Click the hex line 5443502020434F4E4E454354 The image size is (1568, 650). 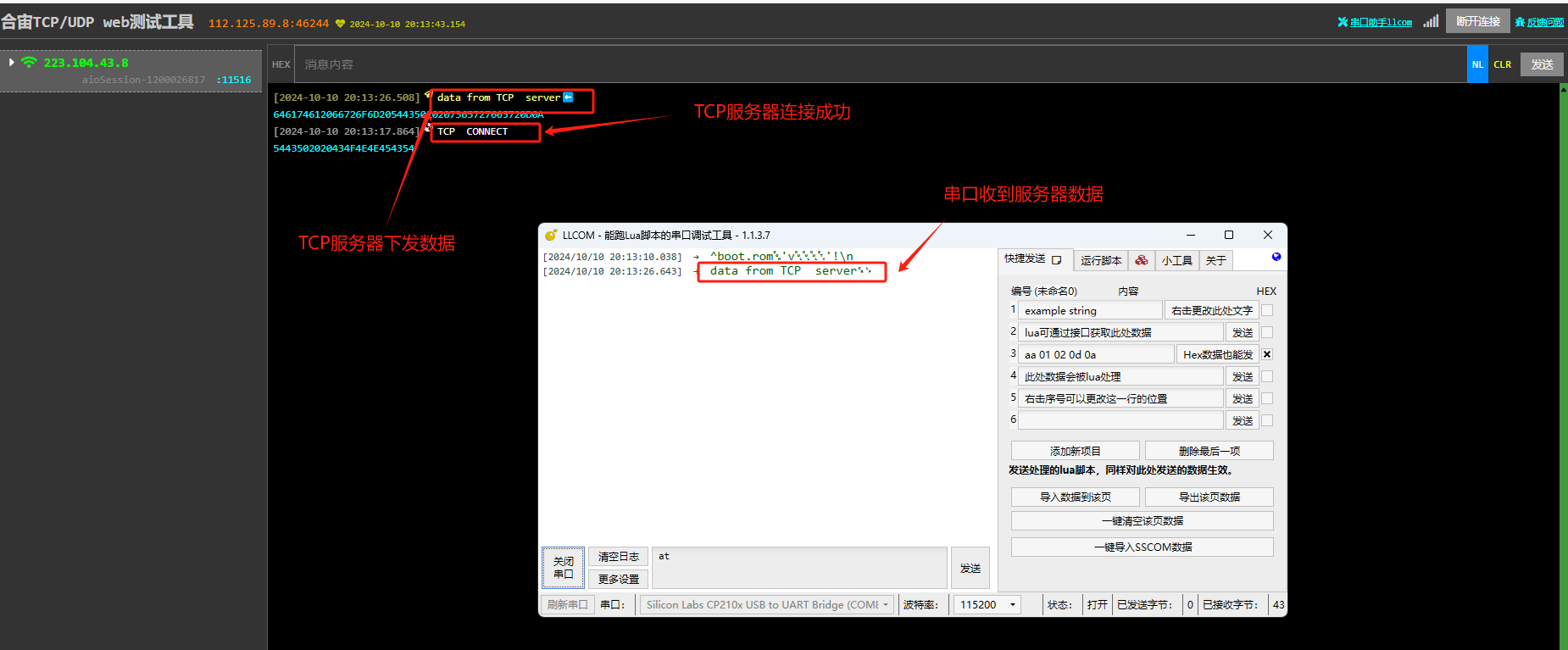point(343,148)
